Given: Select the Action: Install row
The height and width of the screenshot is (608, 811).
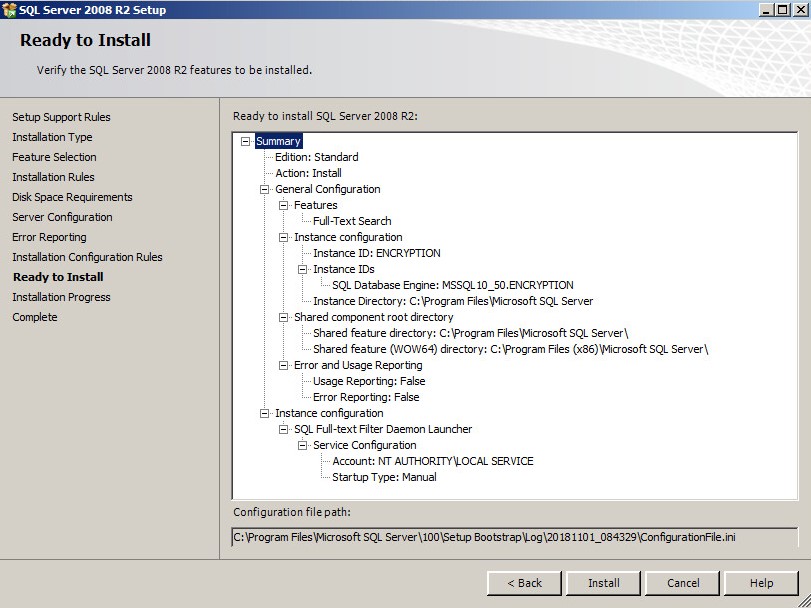Looking at the screenshot, I should coord(308,173).
